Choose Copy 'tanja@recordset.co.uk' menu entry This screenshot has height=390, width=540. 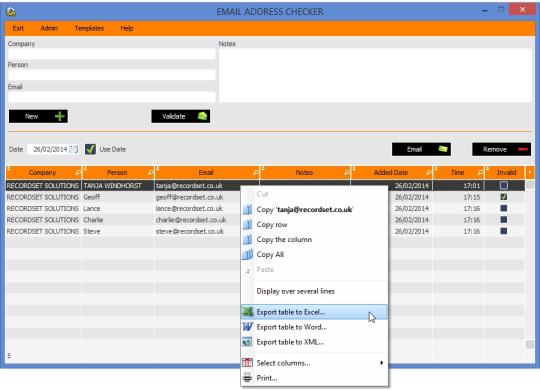(314, 209)
